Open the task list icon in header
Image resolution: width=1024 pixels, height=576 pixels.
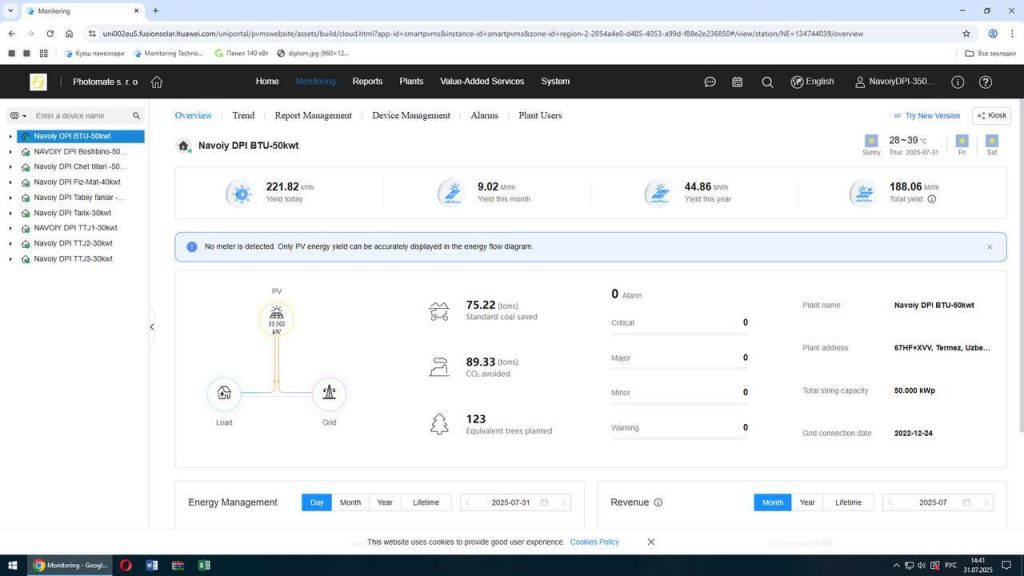point(738,82)
